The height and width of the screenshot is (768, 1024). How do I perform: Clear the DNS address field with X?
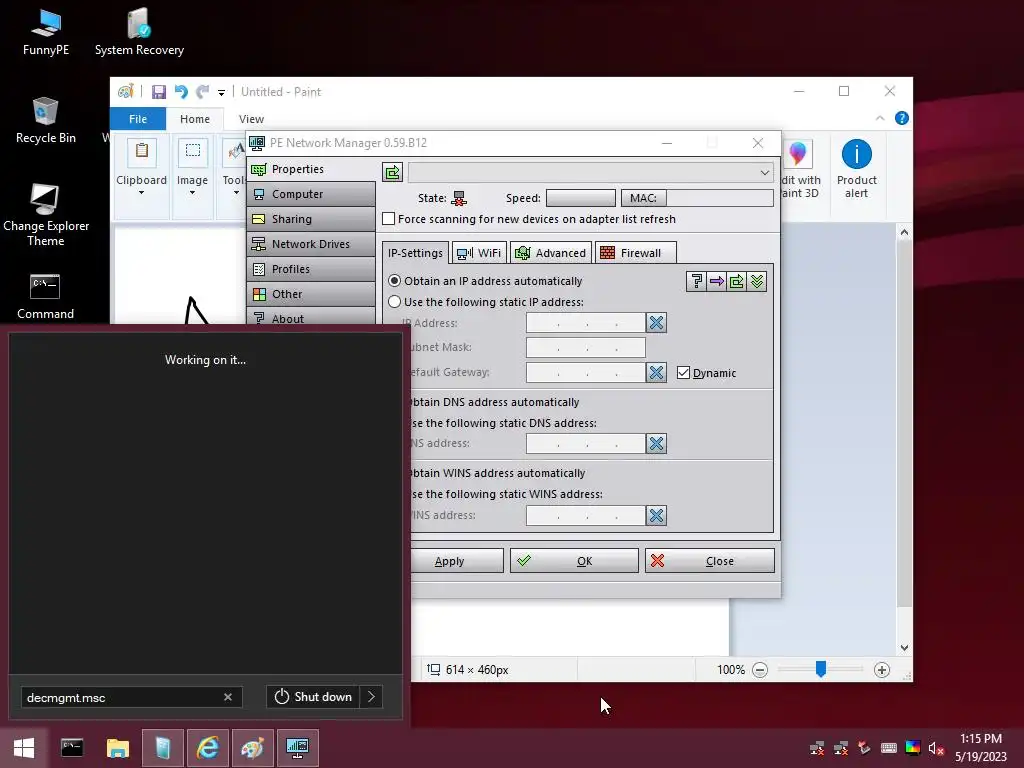(x=656, y=443)
